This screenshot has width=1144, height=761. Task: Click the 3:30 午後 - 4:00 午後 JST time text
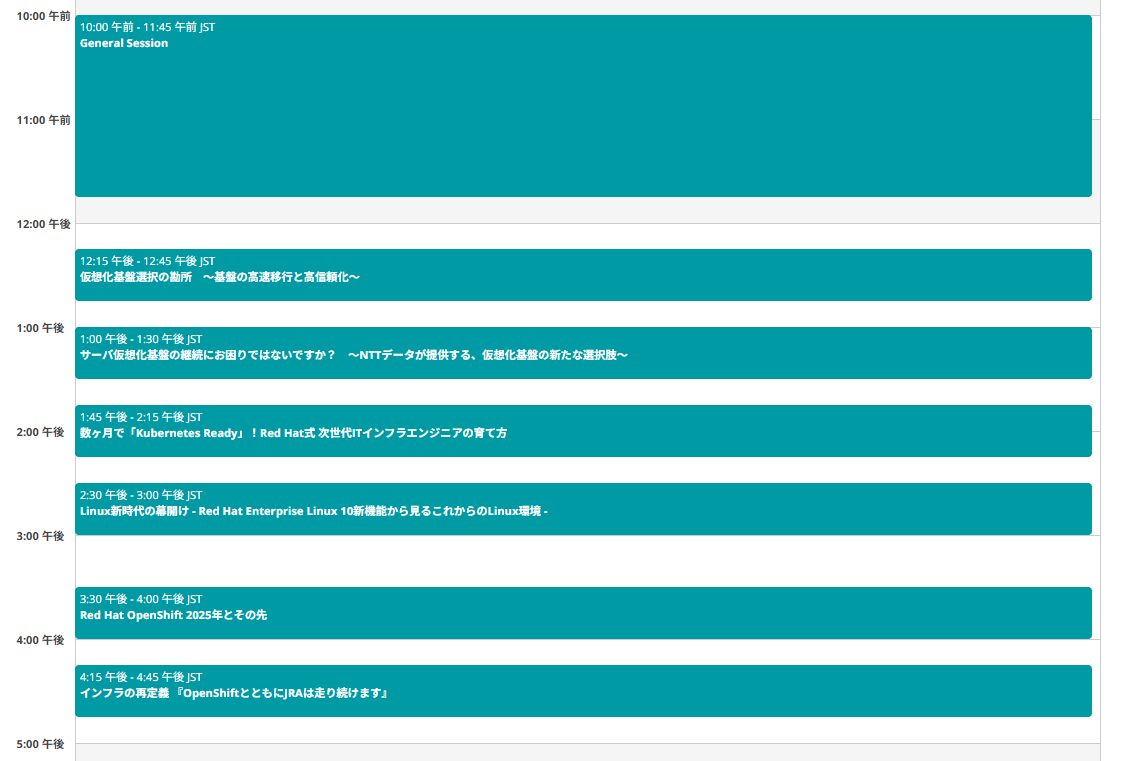coord(141,599)
